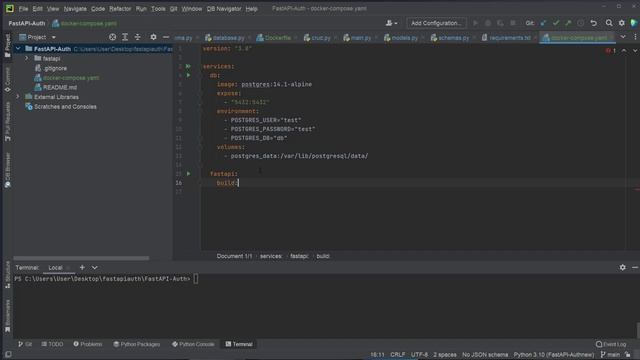This screenshot has height=360, width=640.
Task: Click the run services gutter icon
Action: pyautogui.click(x=188, y=66)
